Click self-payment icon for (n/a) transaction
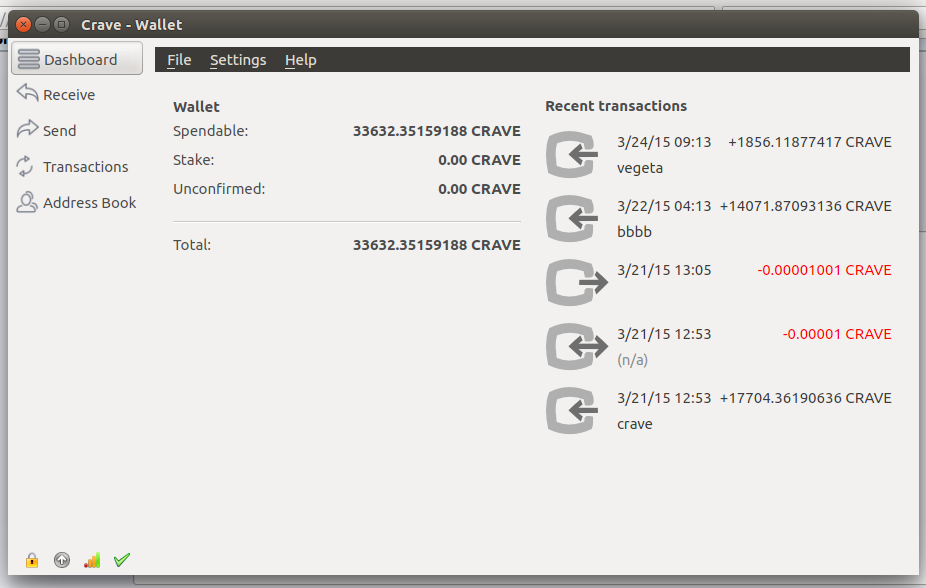The height and width of the screenshot is (588, 926). point(576,347)
